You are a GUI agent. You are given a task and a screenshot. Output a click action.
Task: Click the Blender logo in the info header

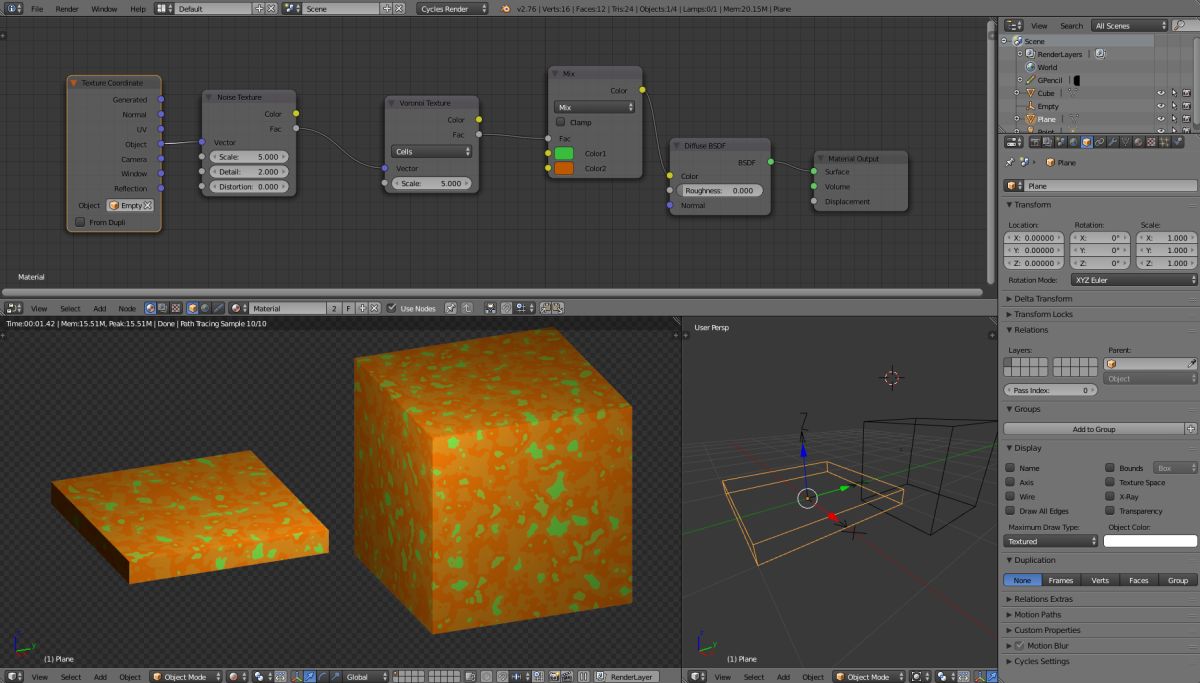(507, 8)
